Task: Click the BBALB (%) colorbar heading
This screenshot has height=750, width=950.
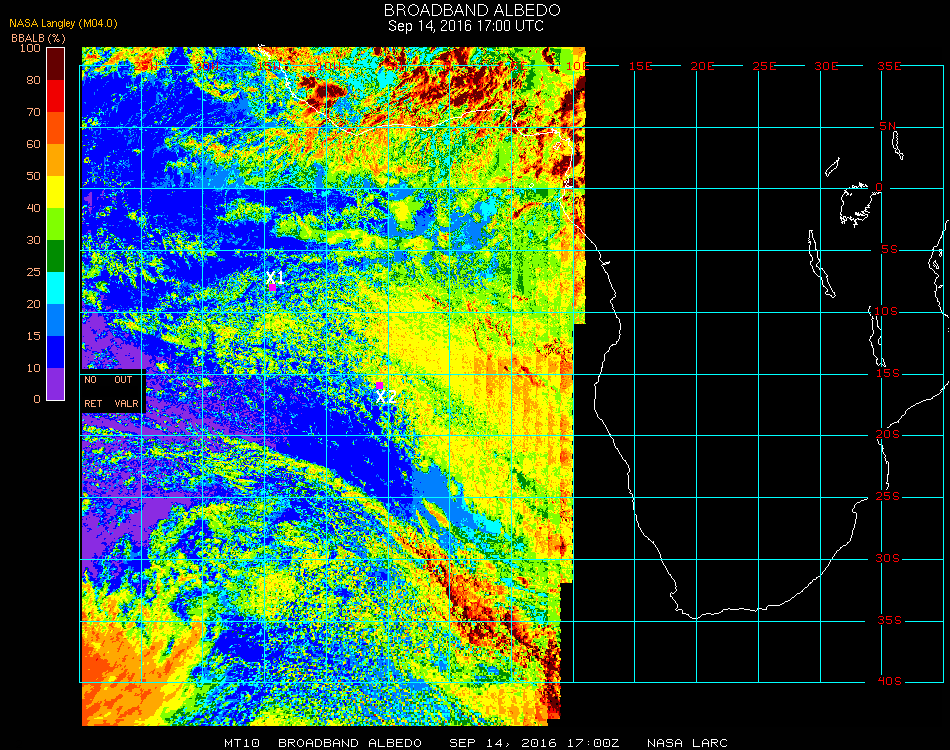Action: [38, 38]
